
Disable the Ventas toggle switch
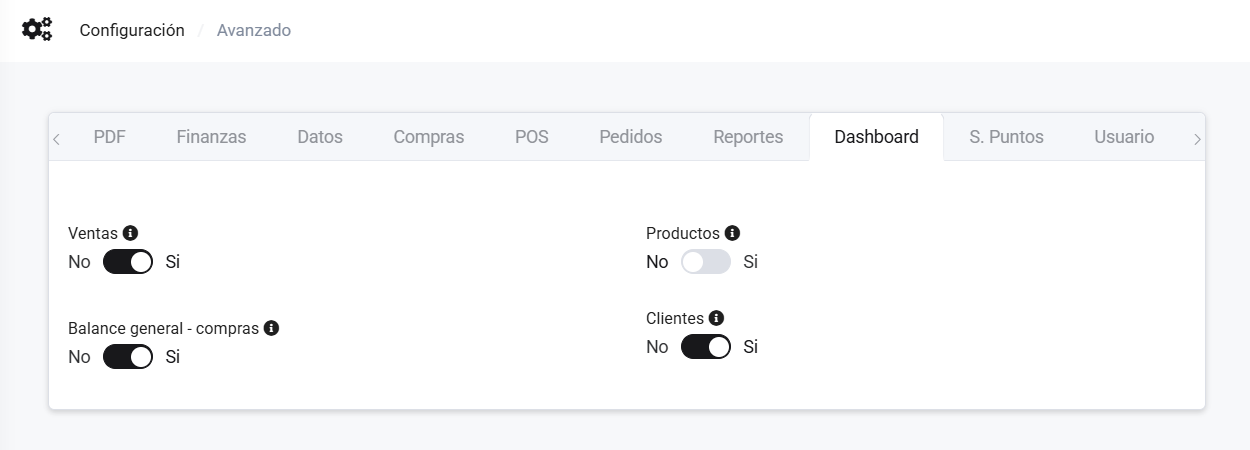(128, 262)
